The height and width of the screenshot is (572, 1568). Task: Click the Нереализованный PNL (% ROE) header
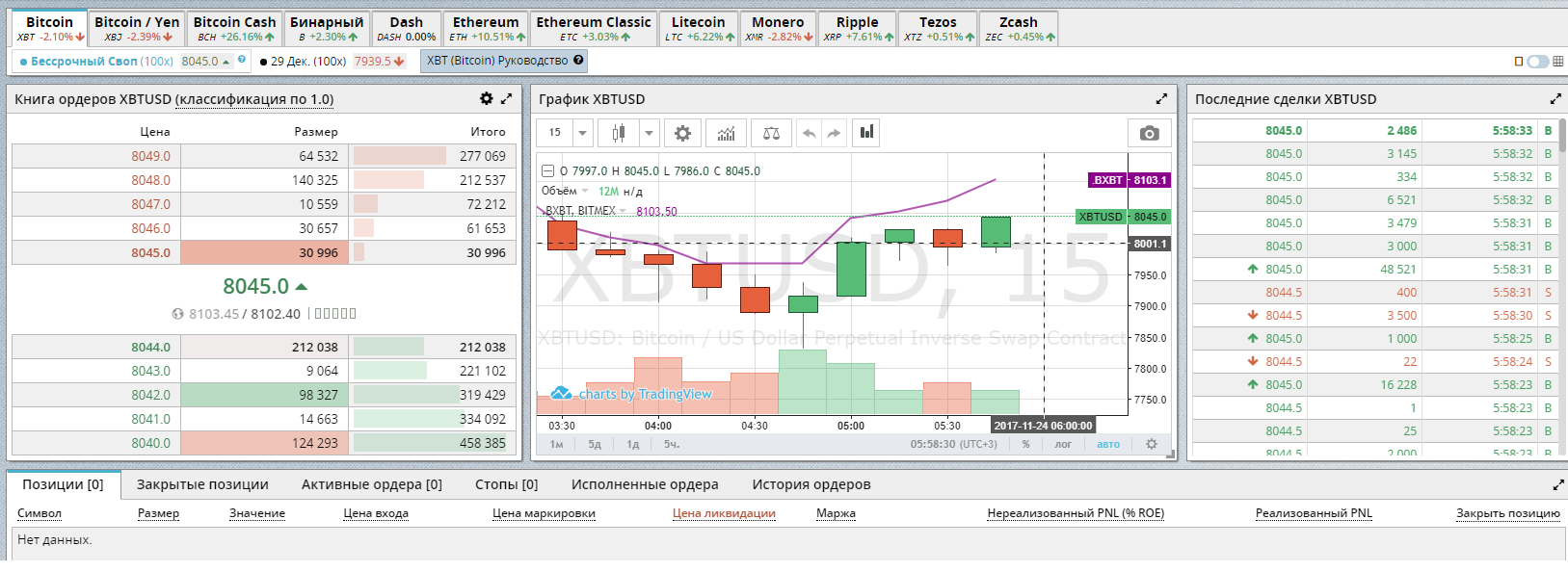[x=1076, y=513]
